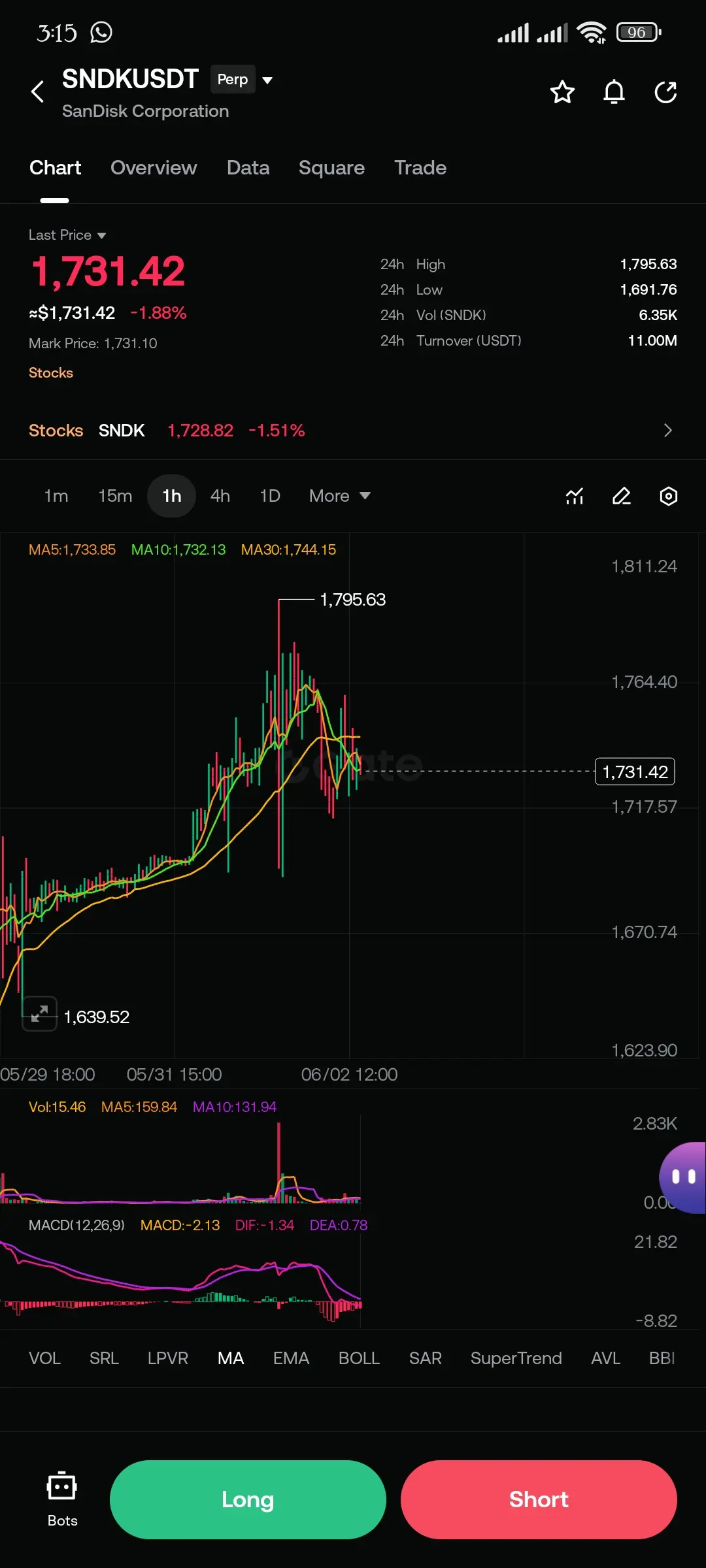
Task: Open chart settings hexagon icon
Action: pyautogui.click(x=669, y=496)
